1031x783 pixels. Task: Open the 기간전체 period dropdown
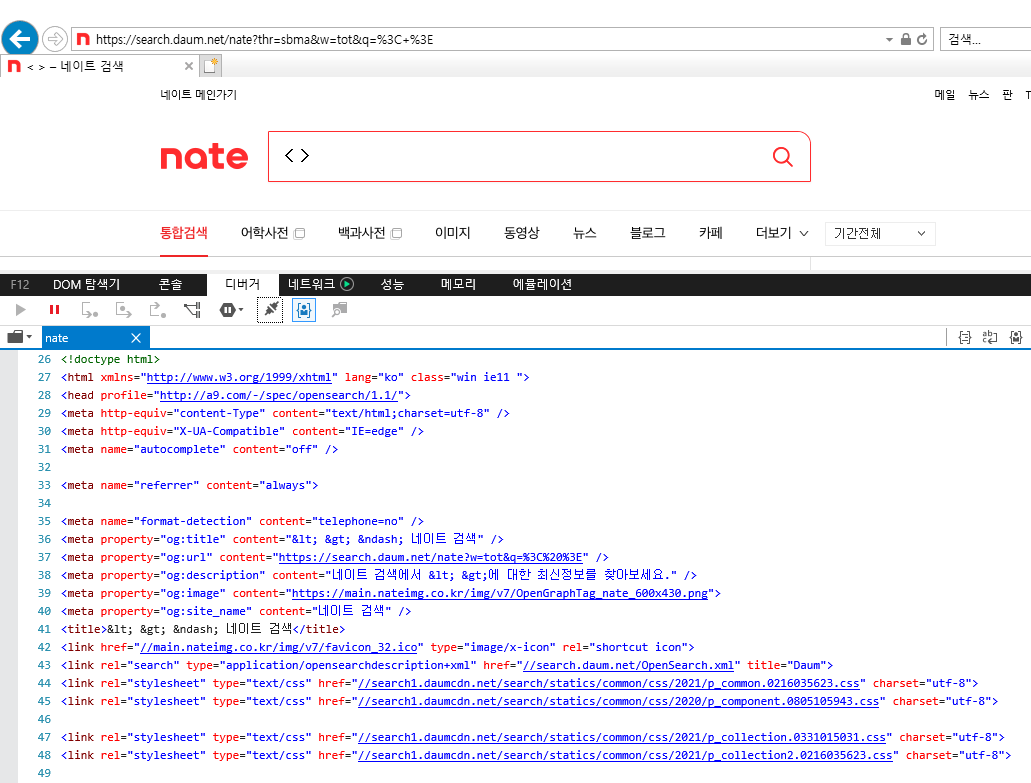880,233
